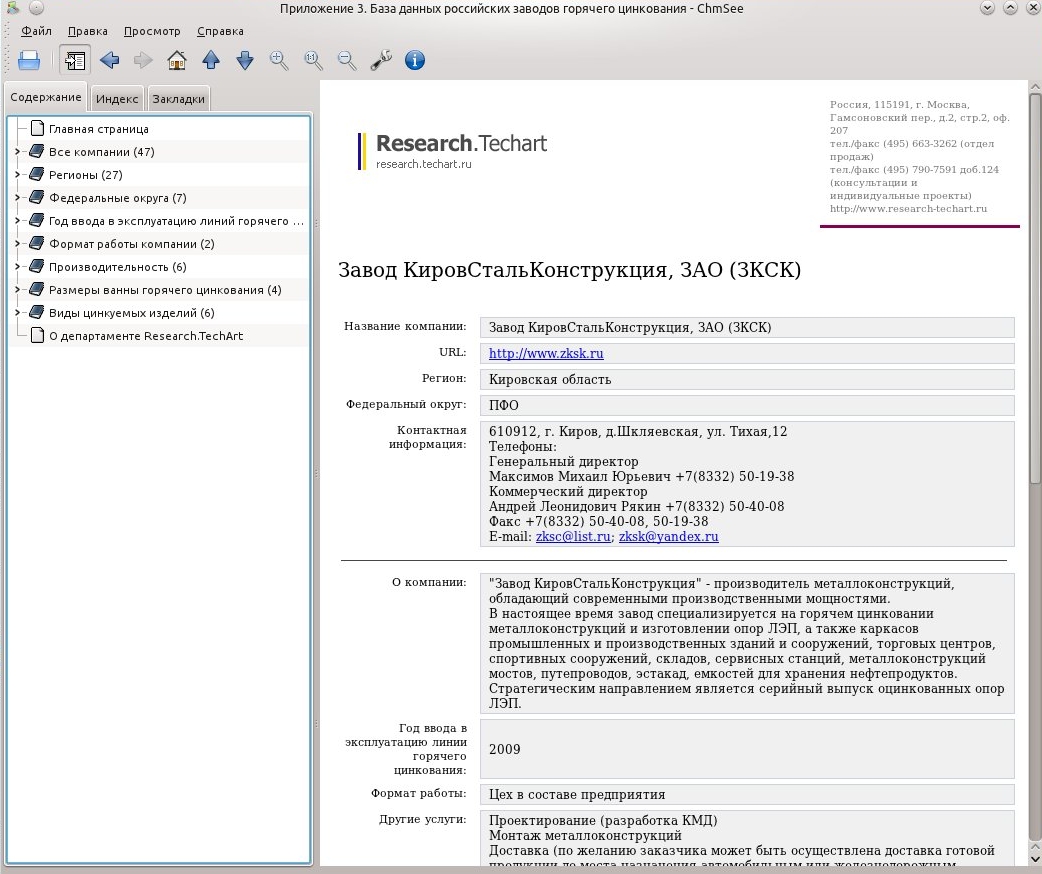This screenshot has width=1042, height=874.
Task: Click the page scrollbar thumb
Action: pos(1035,288)
